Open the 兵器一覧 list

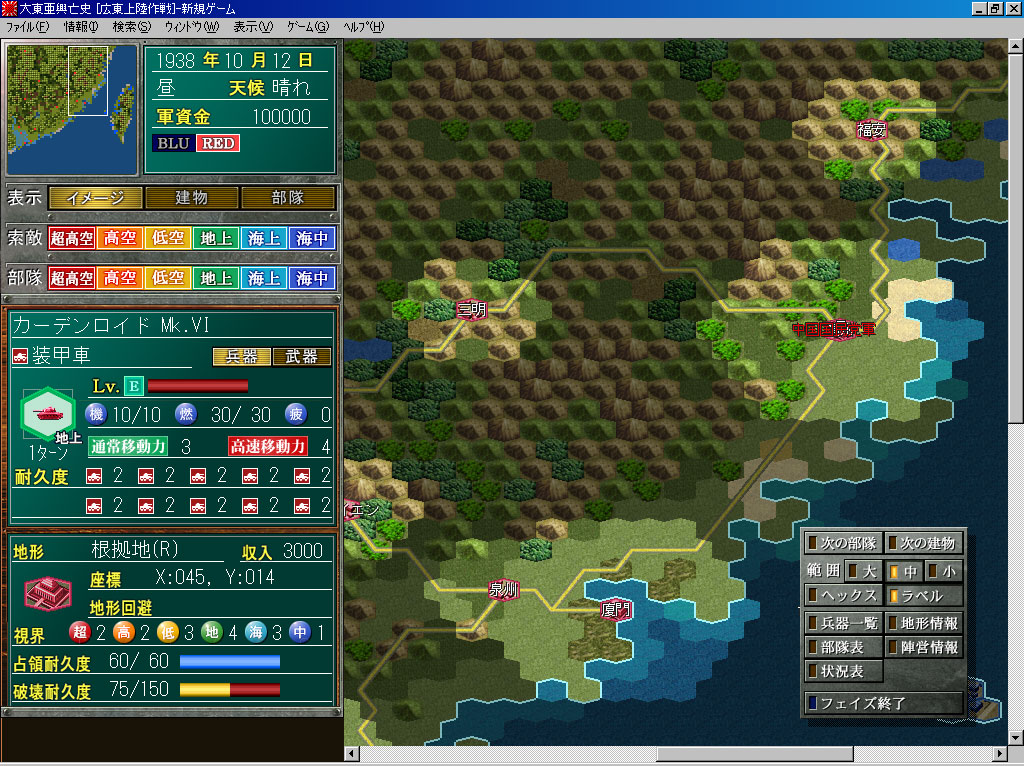click(843, 623)
